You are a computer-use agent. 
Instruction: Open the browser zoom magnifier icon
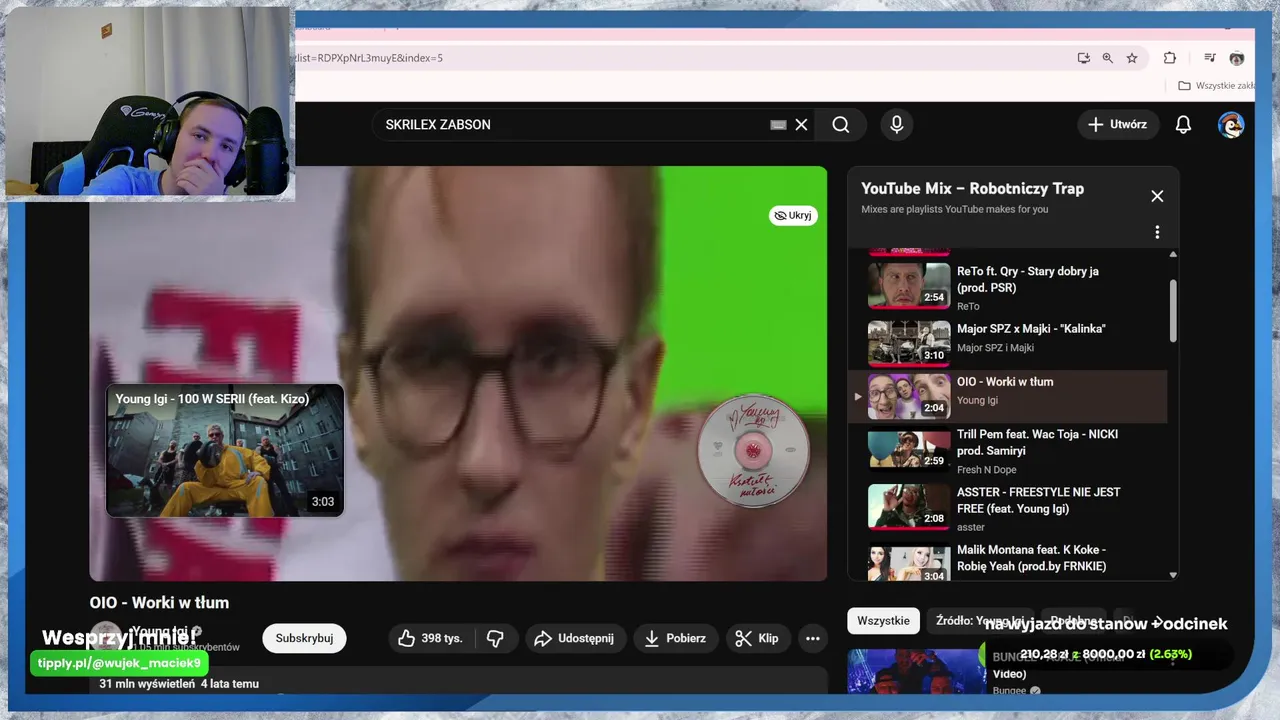1108,58
